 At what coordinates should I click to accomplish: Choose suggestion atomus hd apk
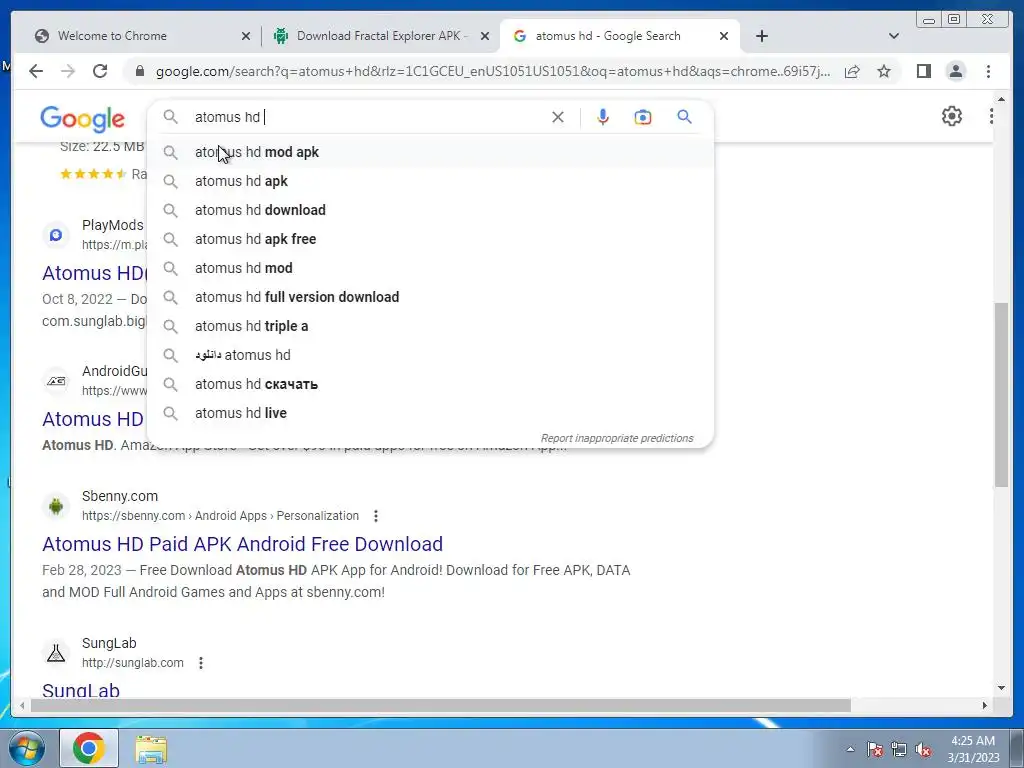coord(430,181)
